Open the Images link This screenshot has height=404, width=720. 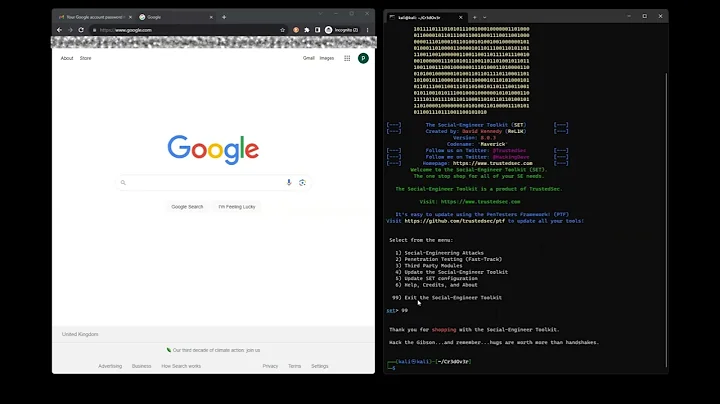pyautogui.click(x=327, y=58)
